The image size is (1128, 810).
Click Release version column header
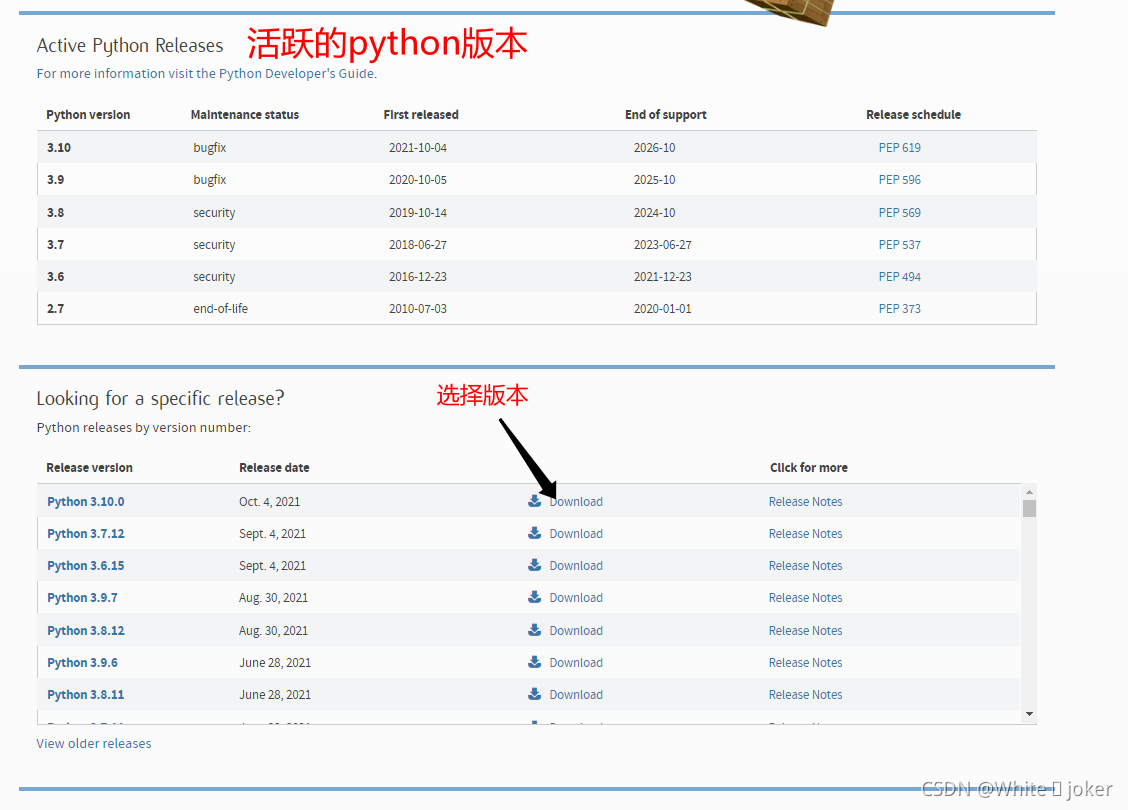click(x=89, y=468)
